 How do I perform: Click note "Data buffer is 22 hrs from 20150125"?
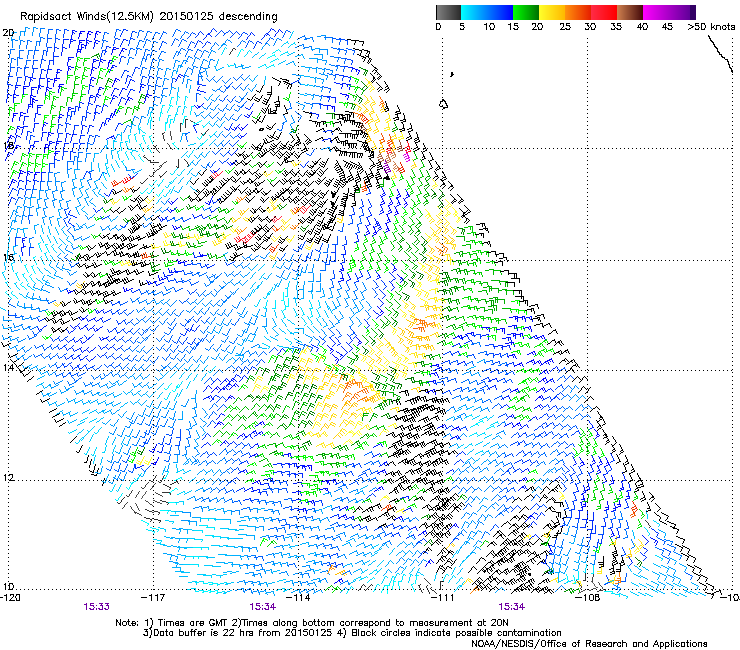[242, 633]
